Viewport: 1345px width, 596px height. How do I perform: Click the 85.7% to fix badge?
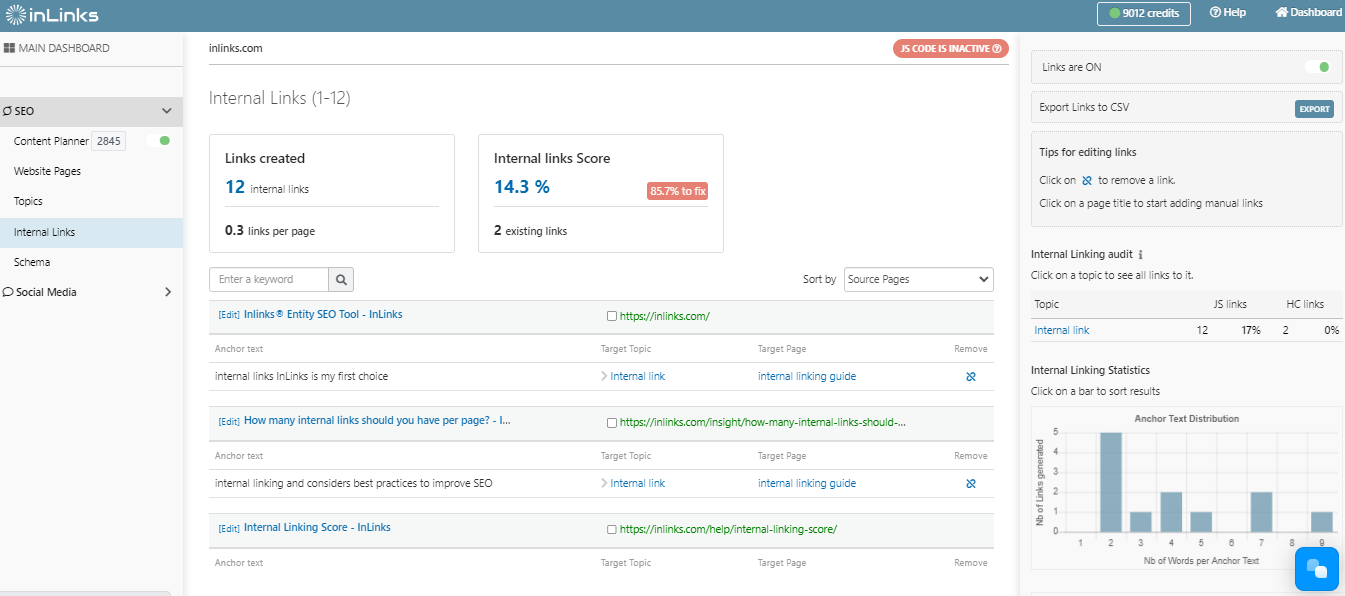(x=677, y=191)
